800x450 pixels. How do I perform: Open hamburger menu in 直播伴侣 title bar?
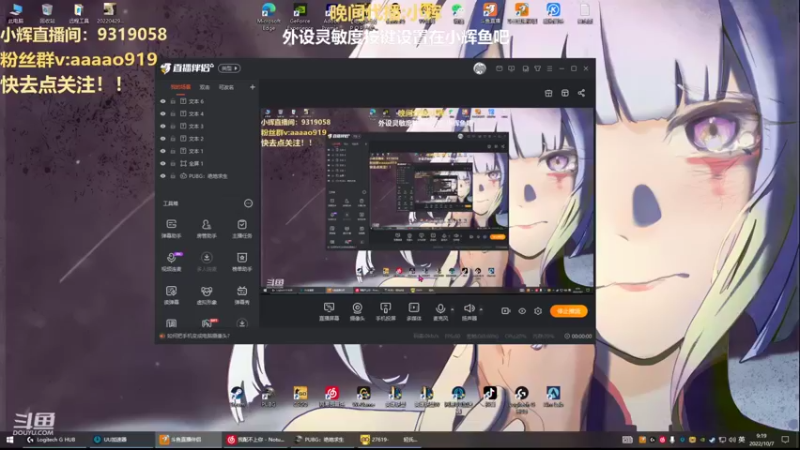549,68
